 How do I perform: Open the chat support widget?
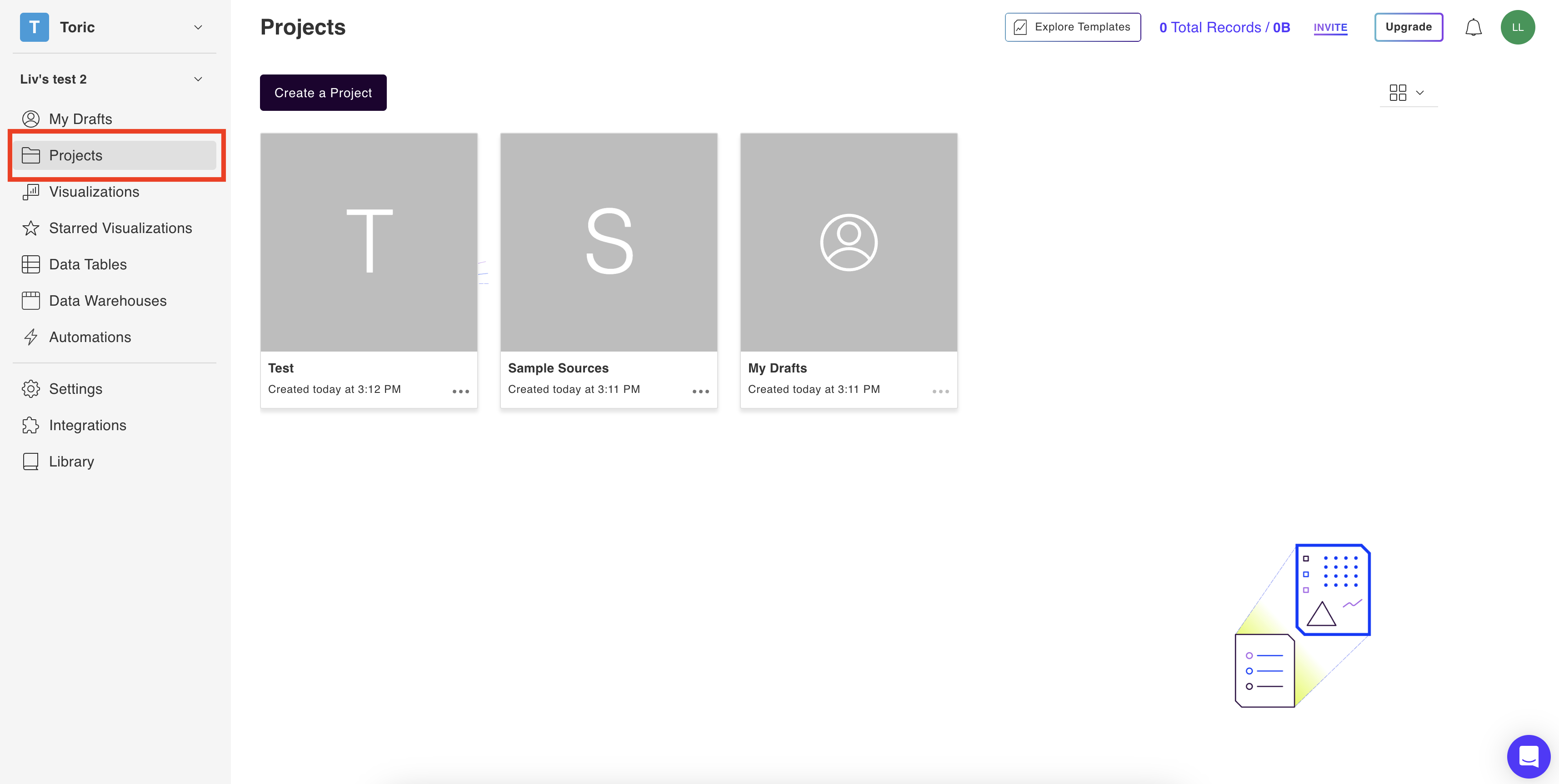point(1529,756)
